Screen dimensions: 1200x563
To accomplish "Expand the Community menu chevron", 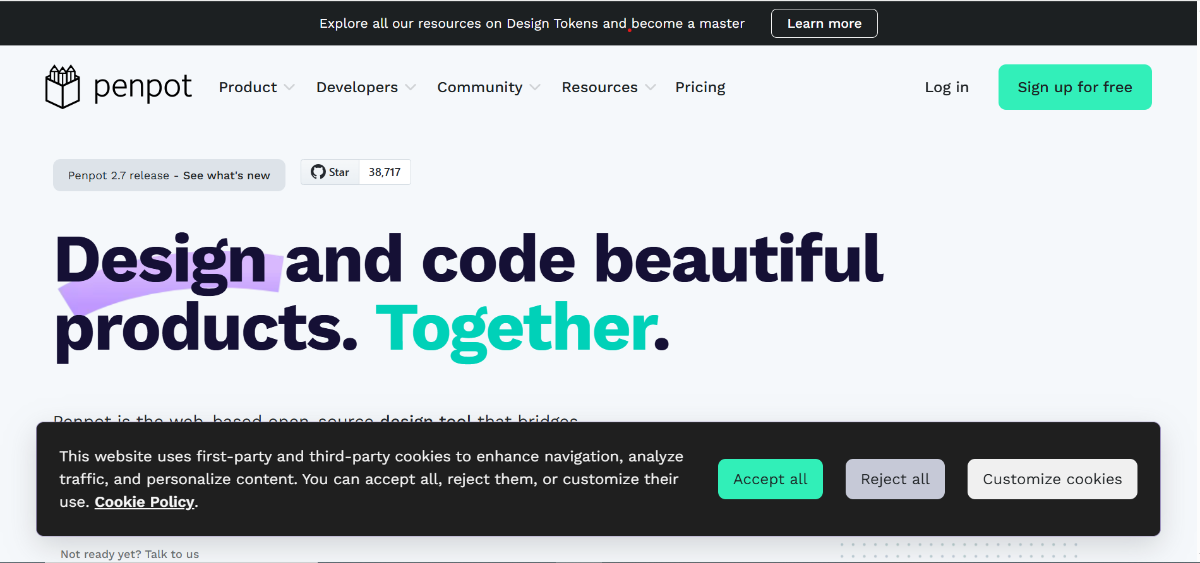I will 535,88.
